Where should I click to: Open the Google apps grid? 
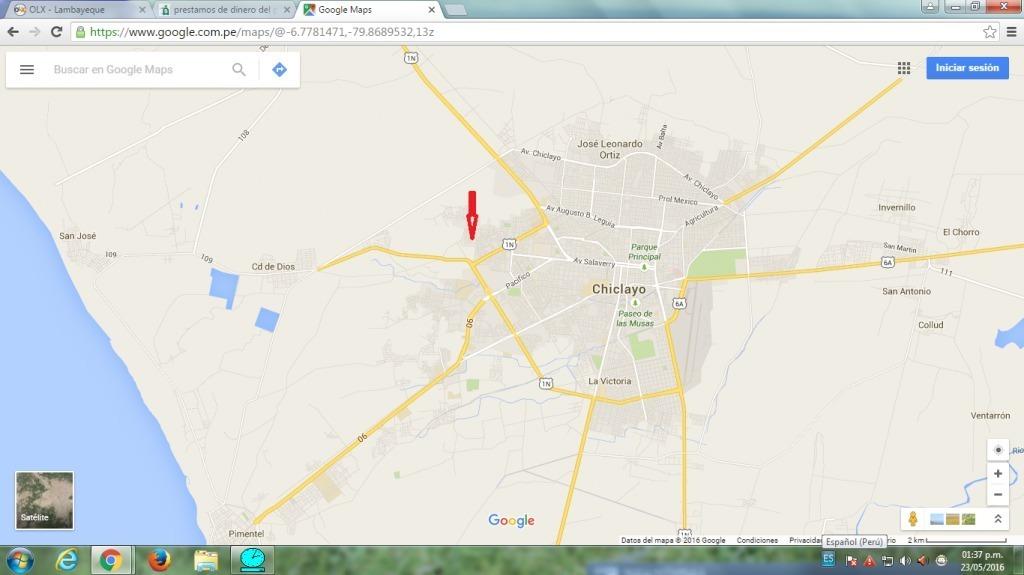(904, 68)
